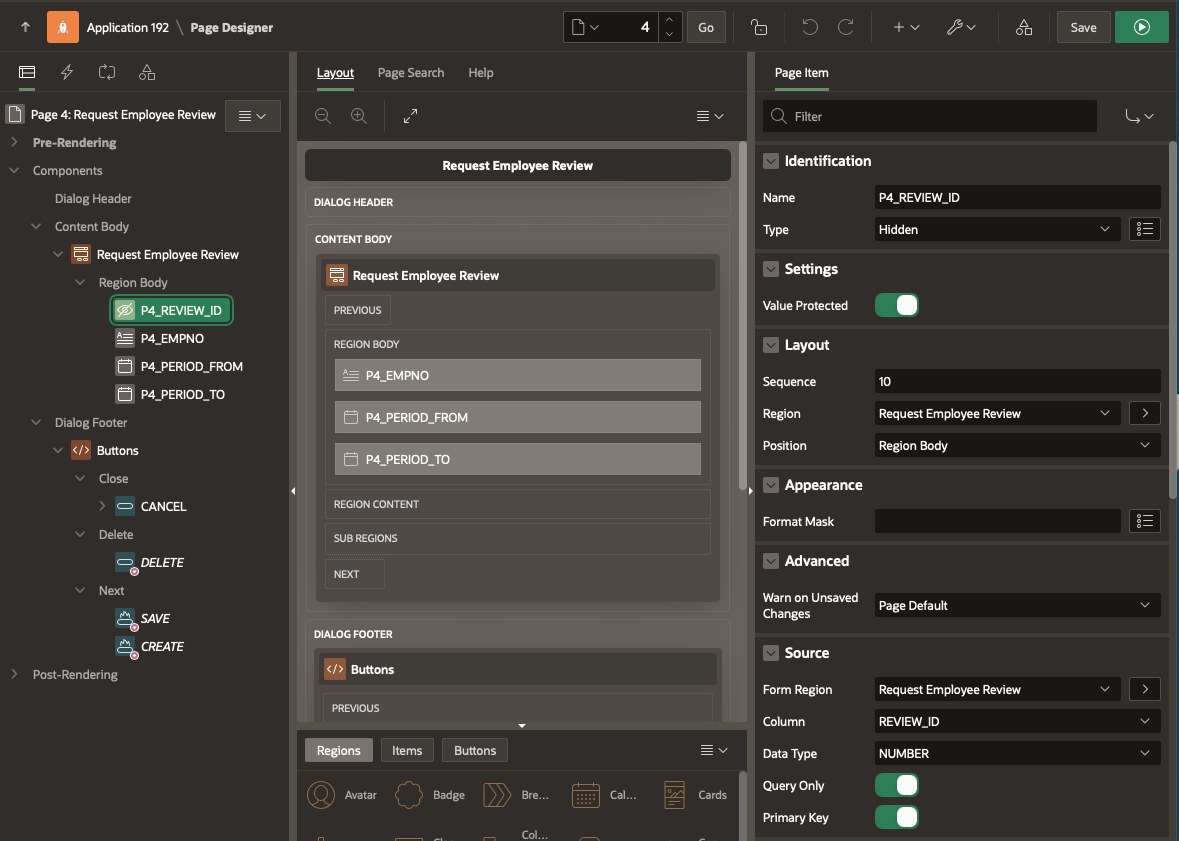The image size is (1179, 841).
Task: Disable the Query Only switch
Action: click(896, 785)
